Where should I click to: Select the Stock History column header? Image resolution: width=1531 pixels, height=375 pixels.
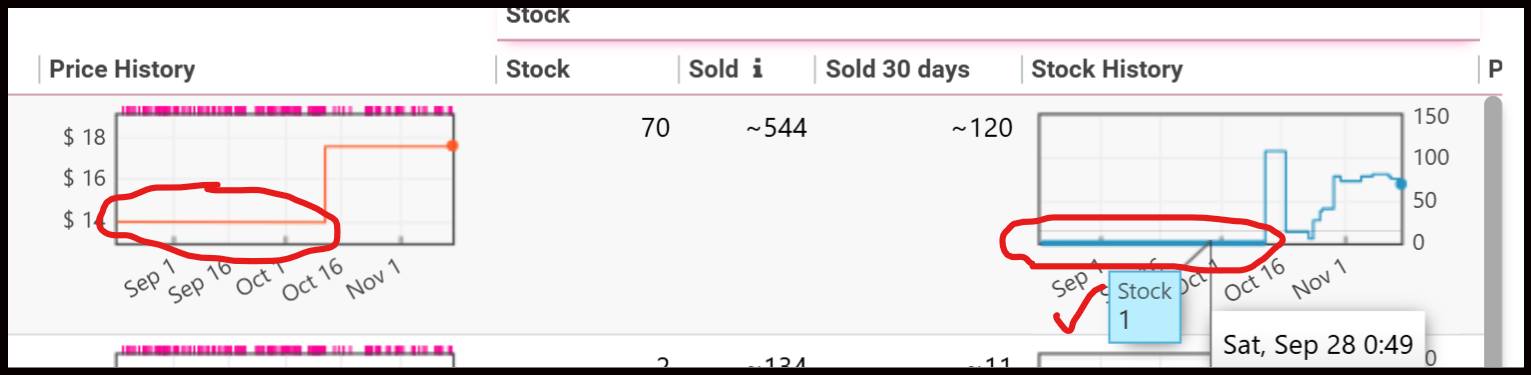(x=1107, y=69)
